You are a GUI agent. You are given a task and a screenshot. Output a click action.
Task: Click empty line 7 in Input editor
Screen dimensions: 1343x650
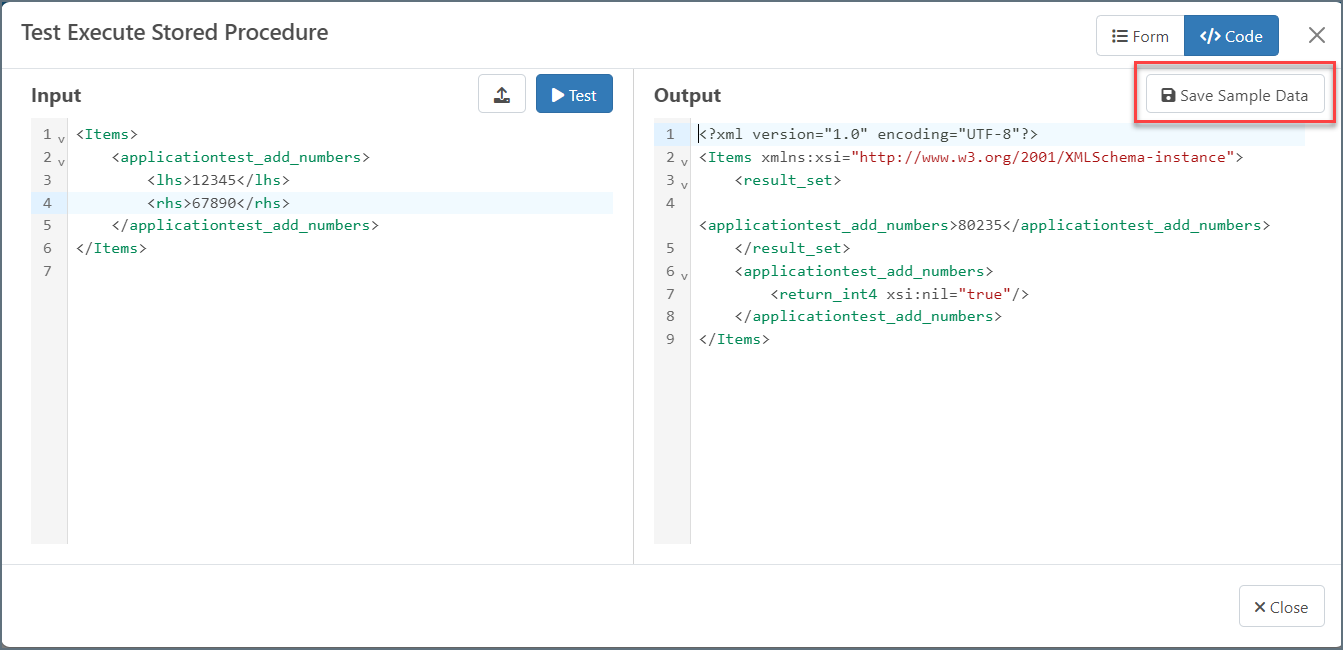click(x=300, y=271)
